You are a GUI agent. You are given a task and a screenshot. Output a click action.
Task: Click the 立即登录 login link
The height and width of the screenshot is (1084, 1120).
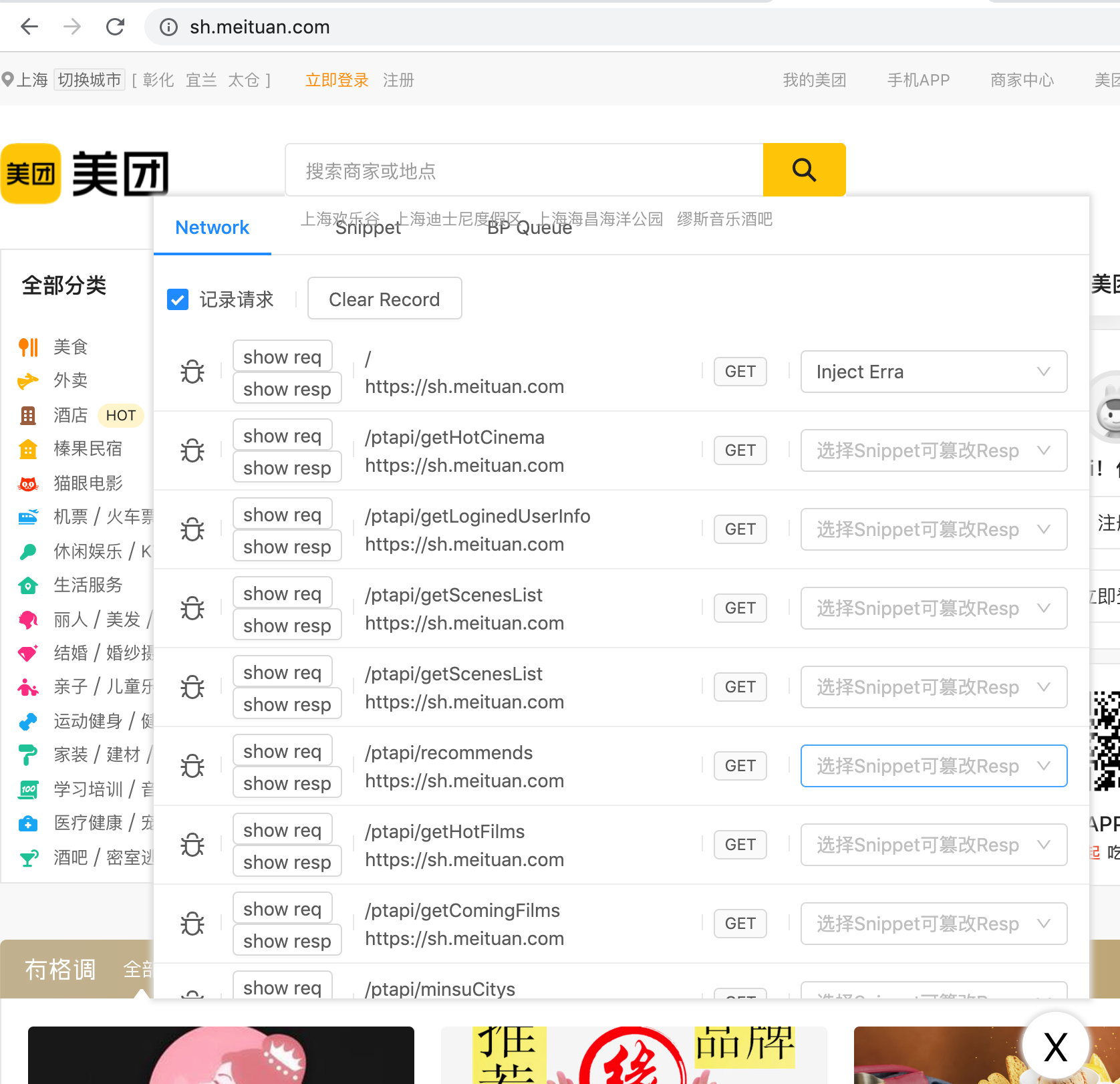[x=337, y=80]
